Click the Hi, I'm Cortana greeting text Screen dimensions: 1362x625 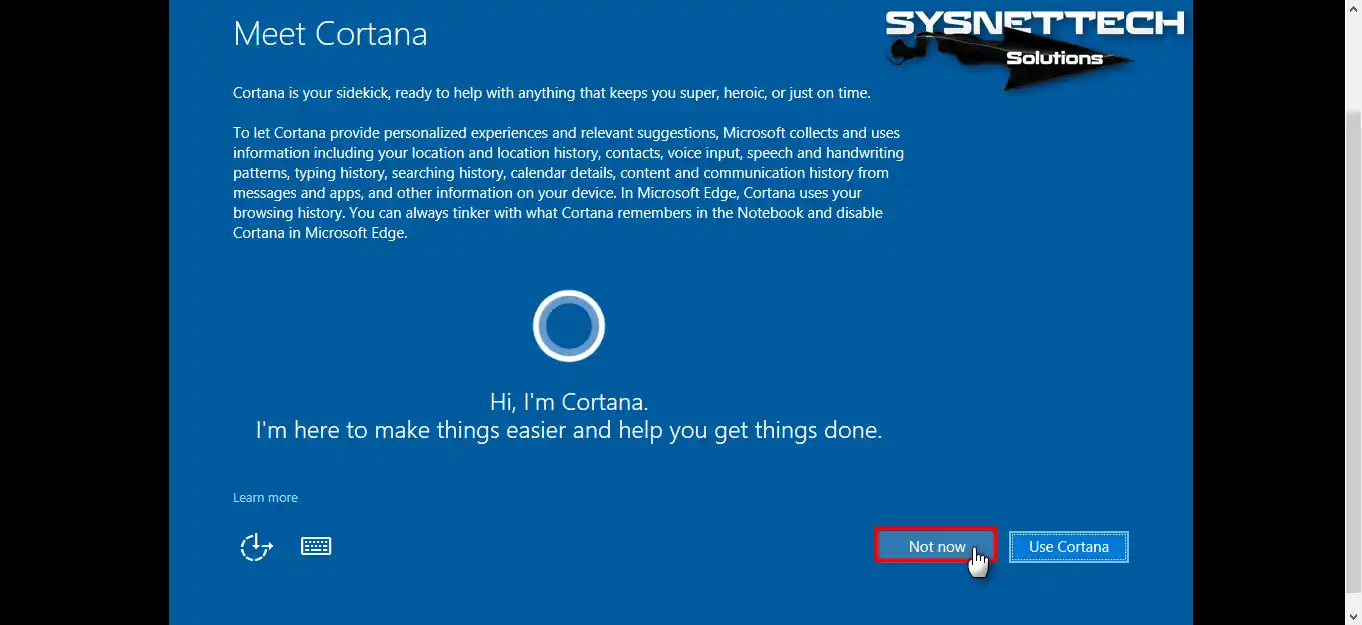[568, 401]
